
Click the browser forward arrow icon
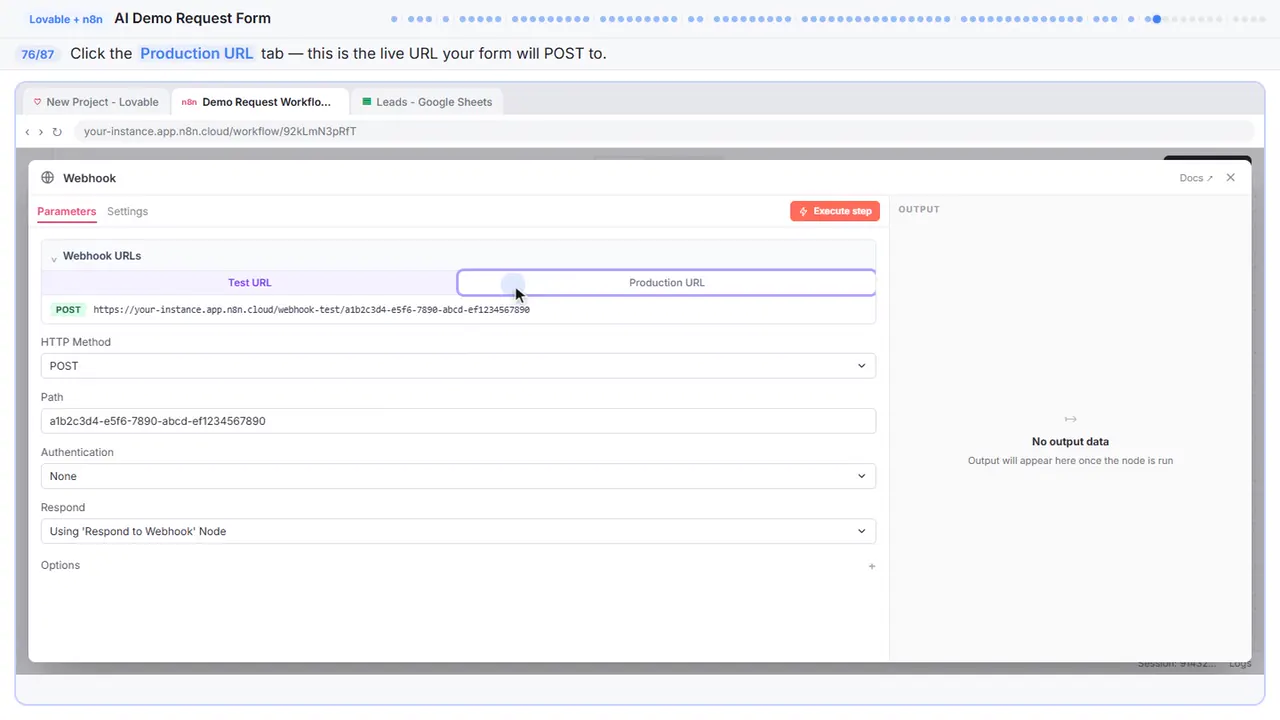coord(41,132)
